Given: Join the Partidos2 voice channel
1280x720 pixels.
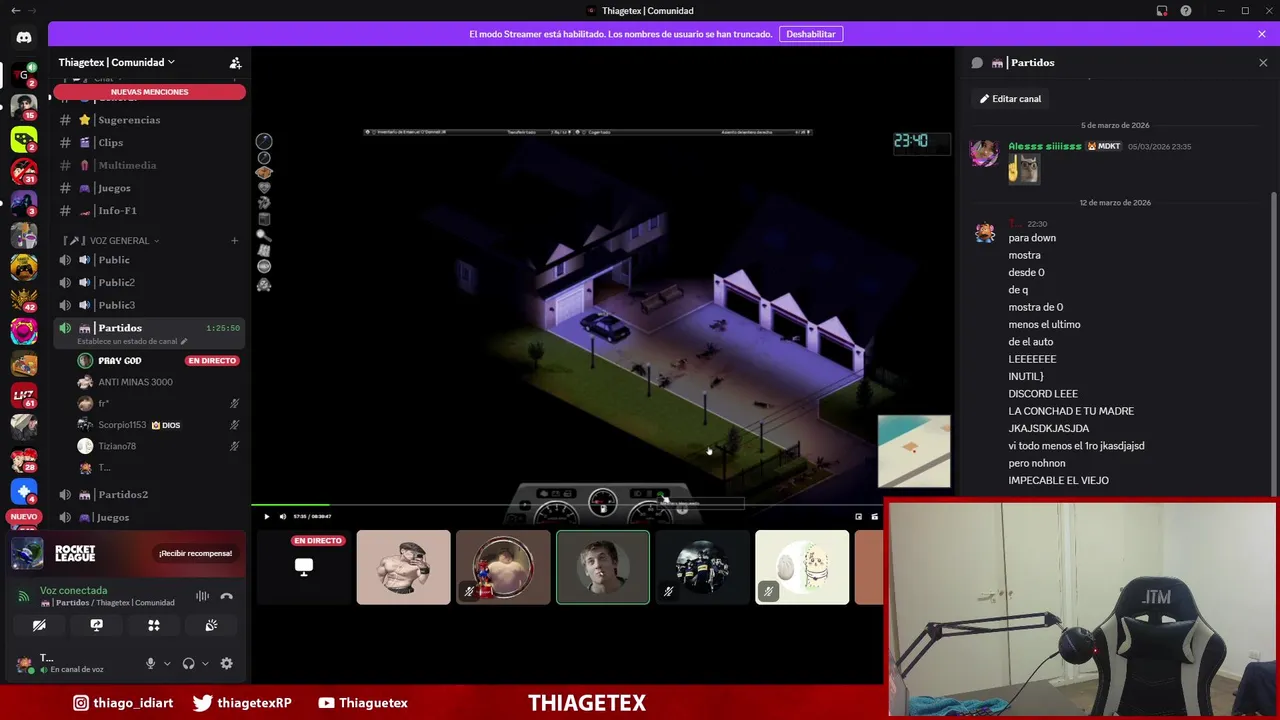Looking at the screenshot, I should click(149, 495).
